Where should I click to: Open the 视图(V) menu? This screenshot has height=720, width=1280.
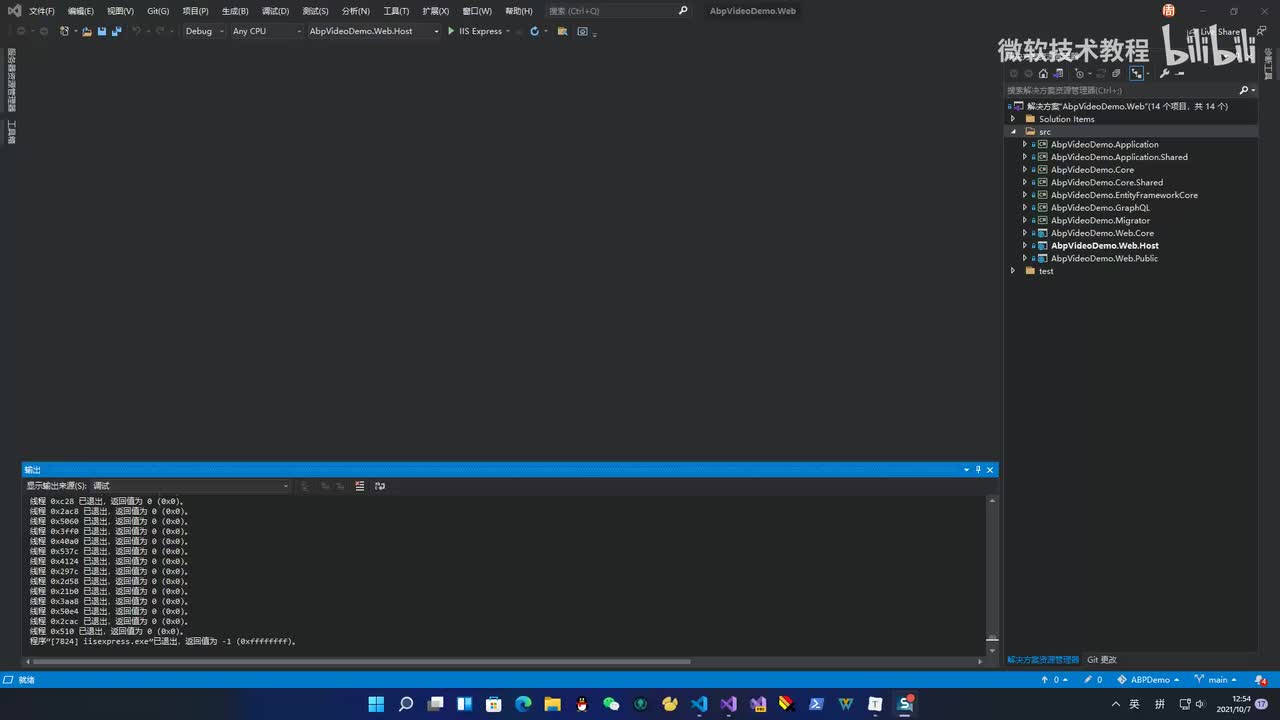click(120, 11)
